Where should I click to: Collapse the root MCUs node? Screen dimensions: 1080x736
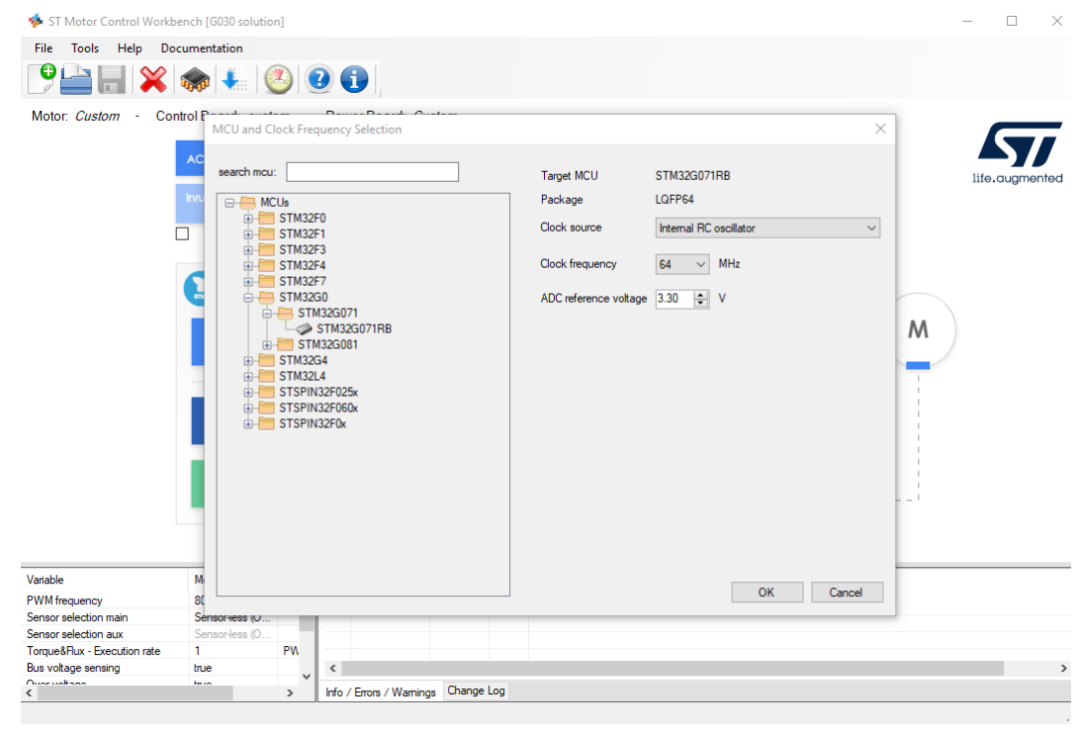[x=229, y=202]
